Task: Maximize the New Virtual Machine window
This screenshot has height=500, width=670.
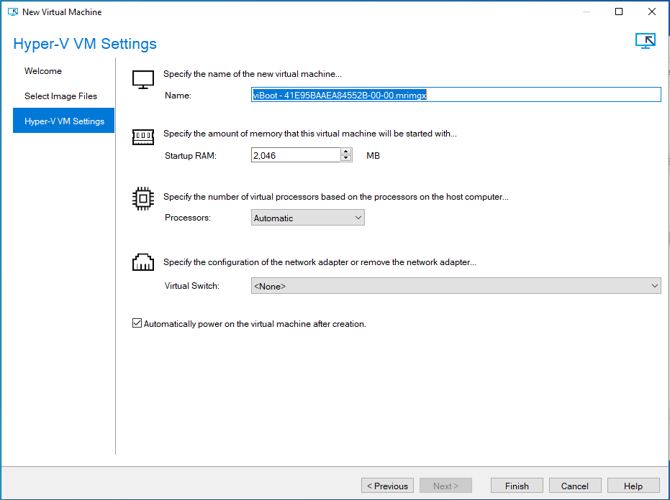Action: point(619,12)
